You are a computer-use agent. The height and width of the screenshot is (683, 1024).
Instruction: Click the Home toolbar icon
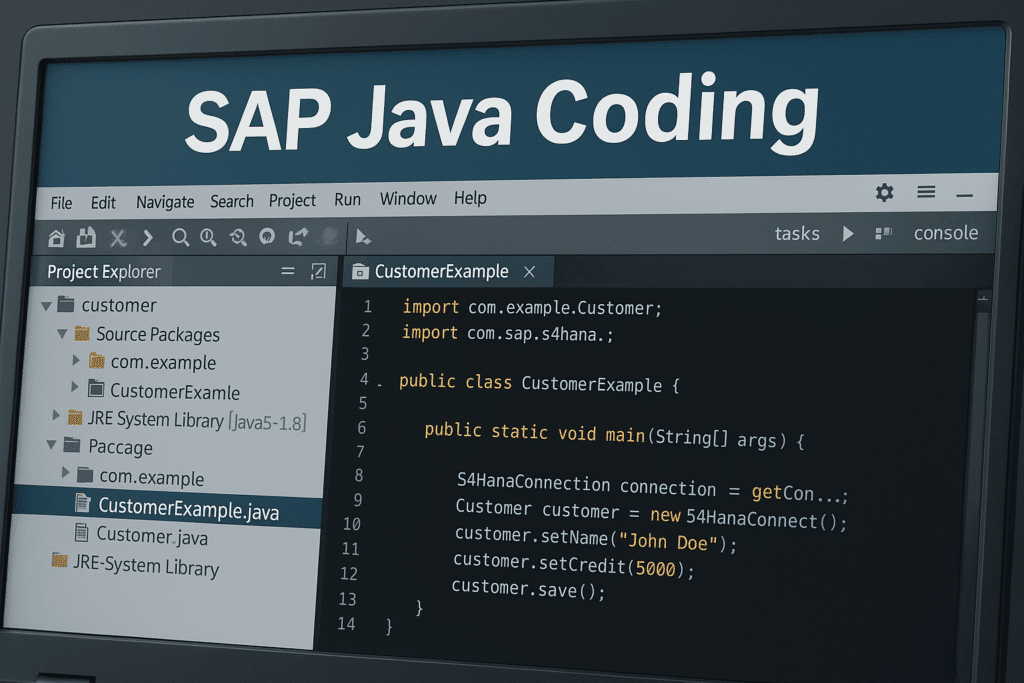[x=56, y=238]
